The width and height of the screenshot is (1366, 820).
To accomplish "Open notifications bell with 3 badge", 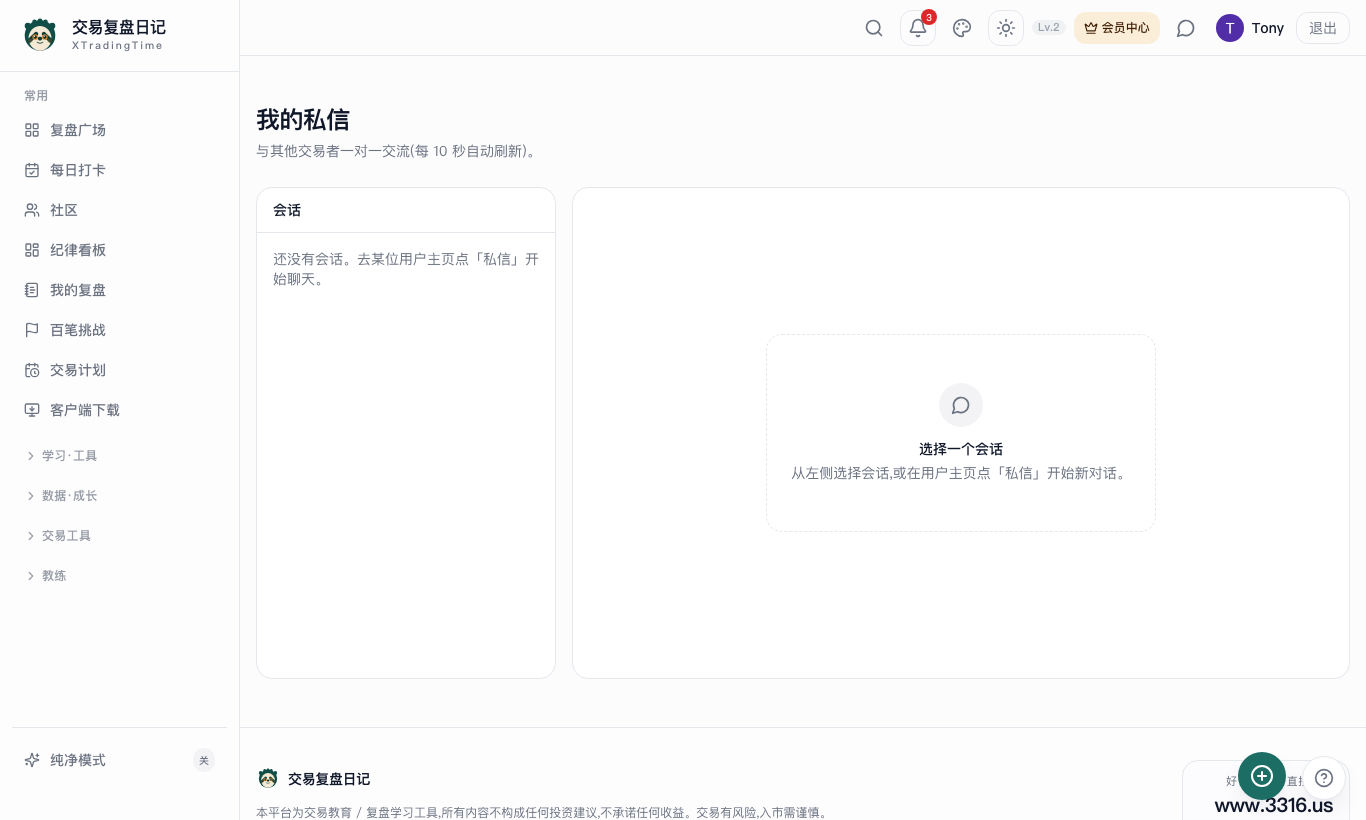I will [x=918, y=28].
